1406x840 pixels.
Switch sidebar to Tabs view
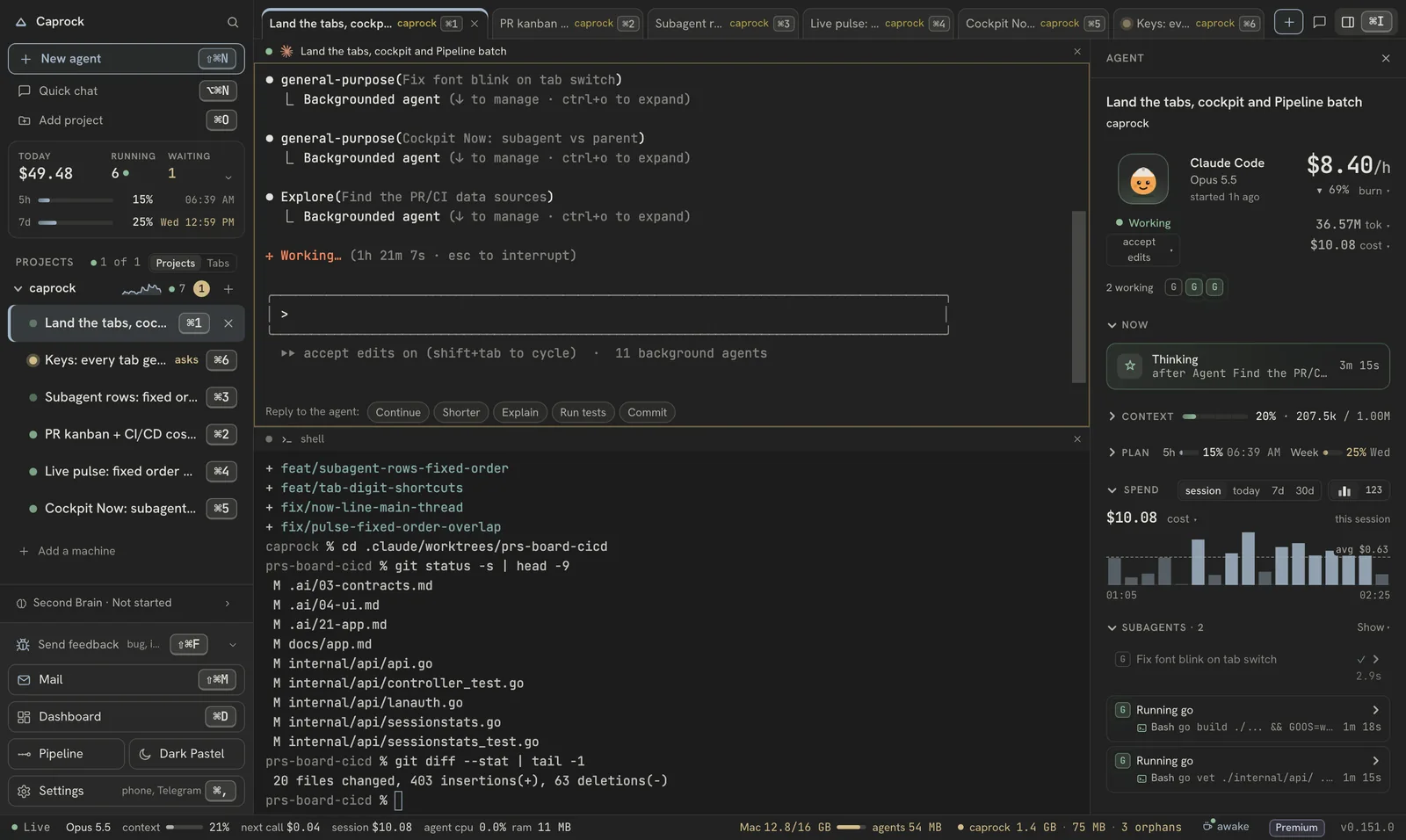click(x=218, y=264)
